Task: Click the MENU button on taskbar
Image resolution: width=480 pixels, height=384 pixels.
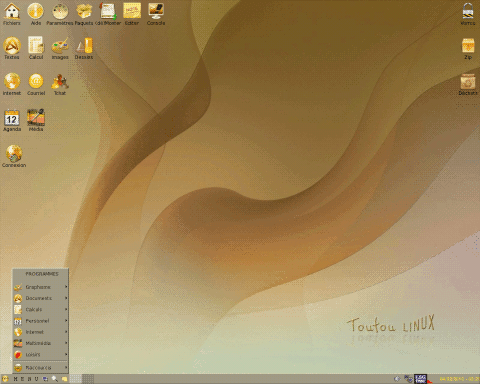Action: 26,379
